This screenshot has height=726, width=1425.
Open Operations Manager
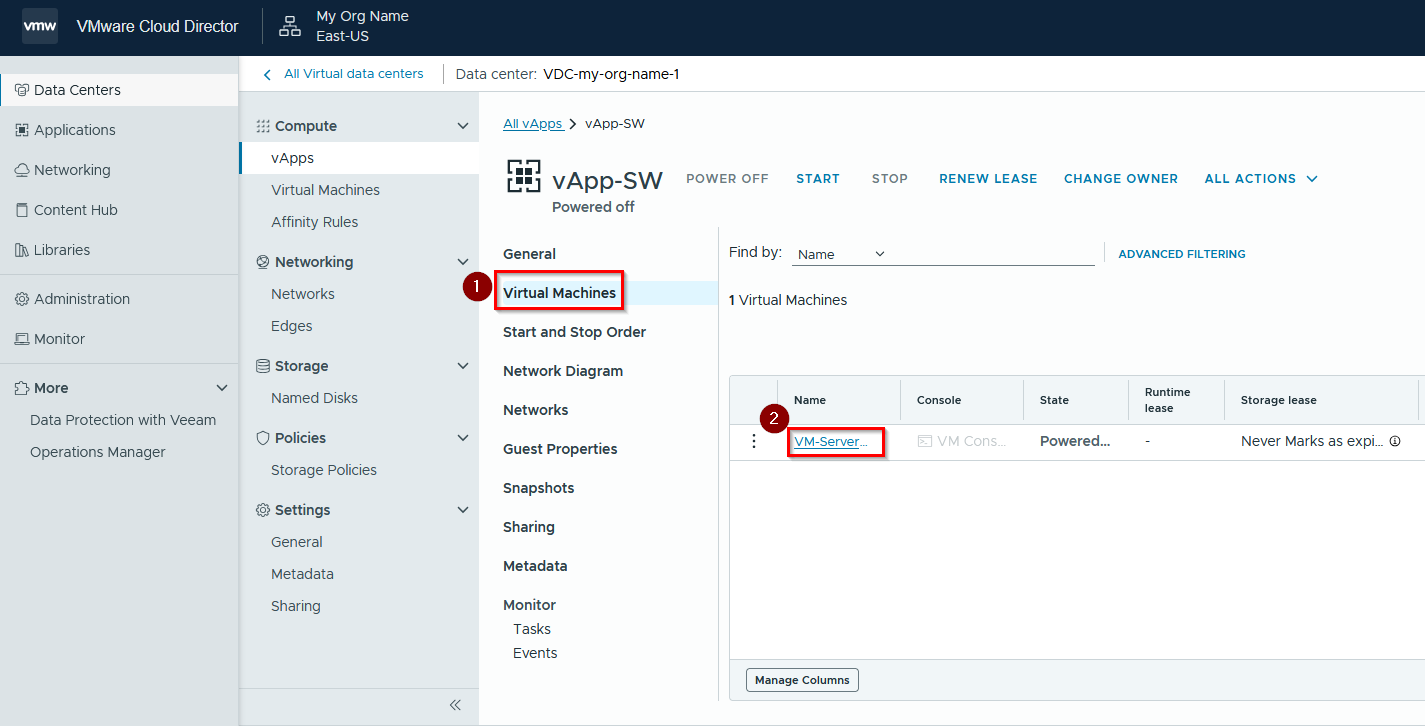(x=98, y=452)
